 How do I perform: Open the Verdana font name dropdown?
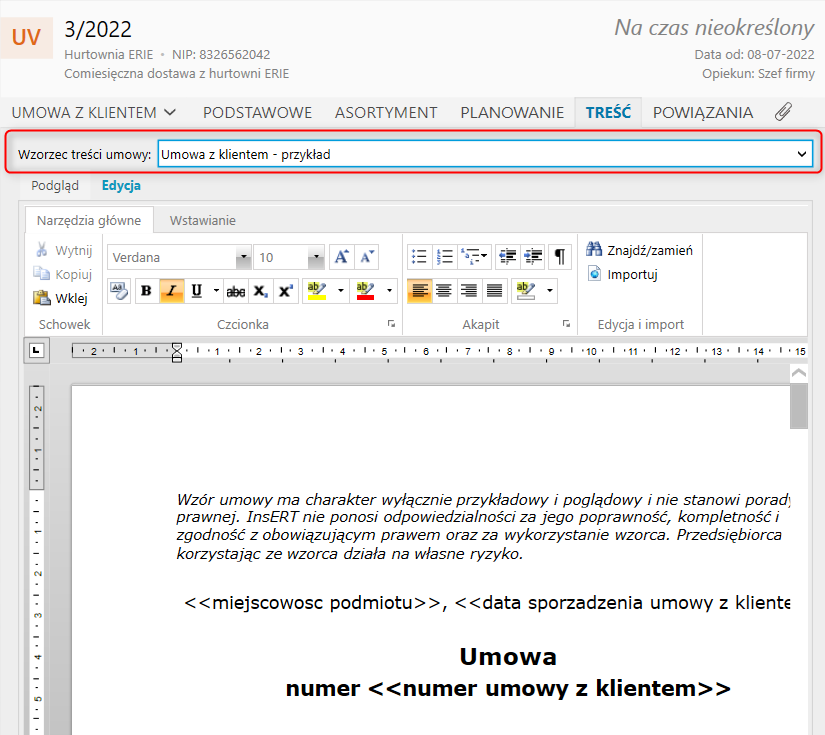[243, 258]
